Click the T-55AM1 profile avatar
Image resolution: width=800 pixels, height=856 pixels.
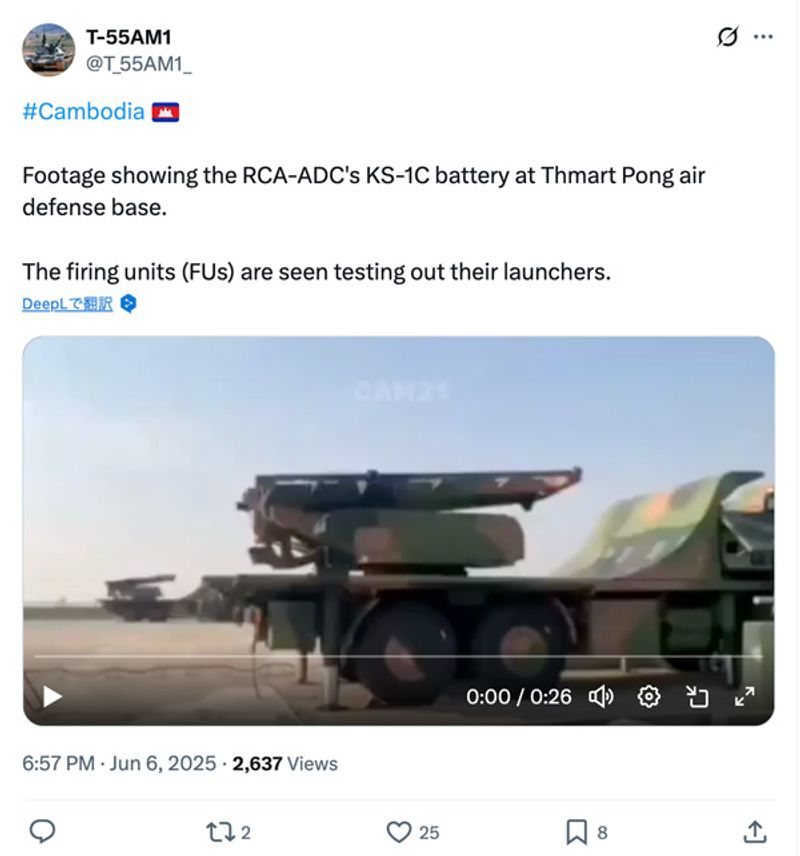click(48, 49)
